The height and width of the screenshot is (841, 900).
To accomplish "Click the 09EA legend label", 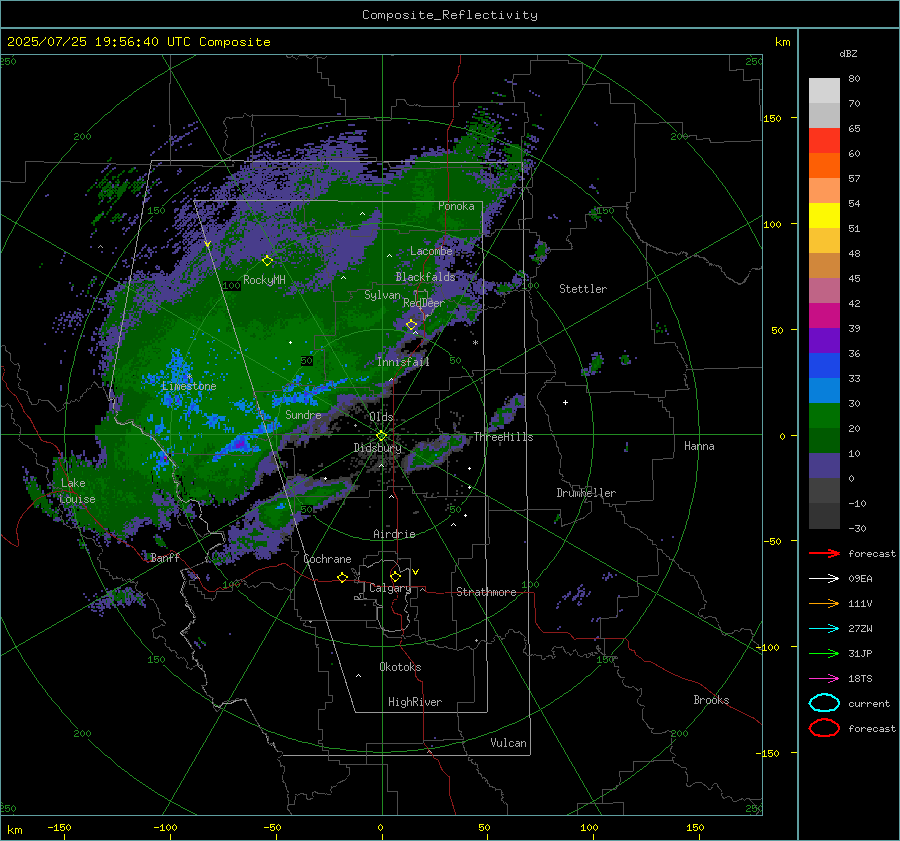I will (860, 579).
